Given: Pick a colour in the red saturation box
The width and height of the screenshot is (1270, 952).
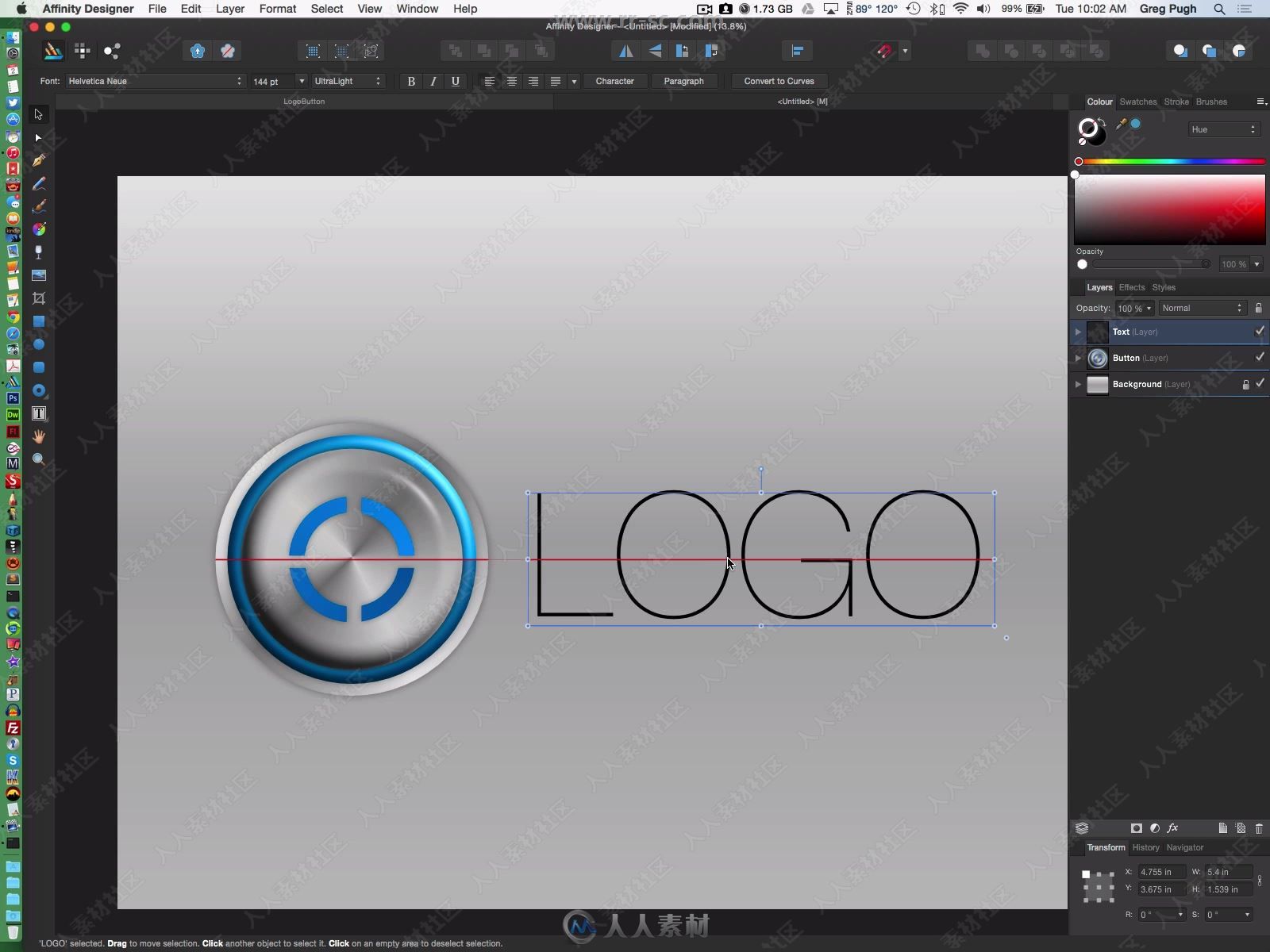Looking at the screenshot, I should click(x=1170, y=209).
